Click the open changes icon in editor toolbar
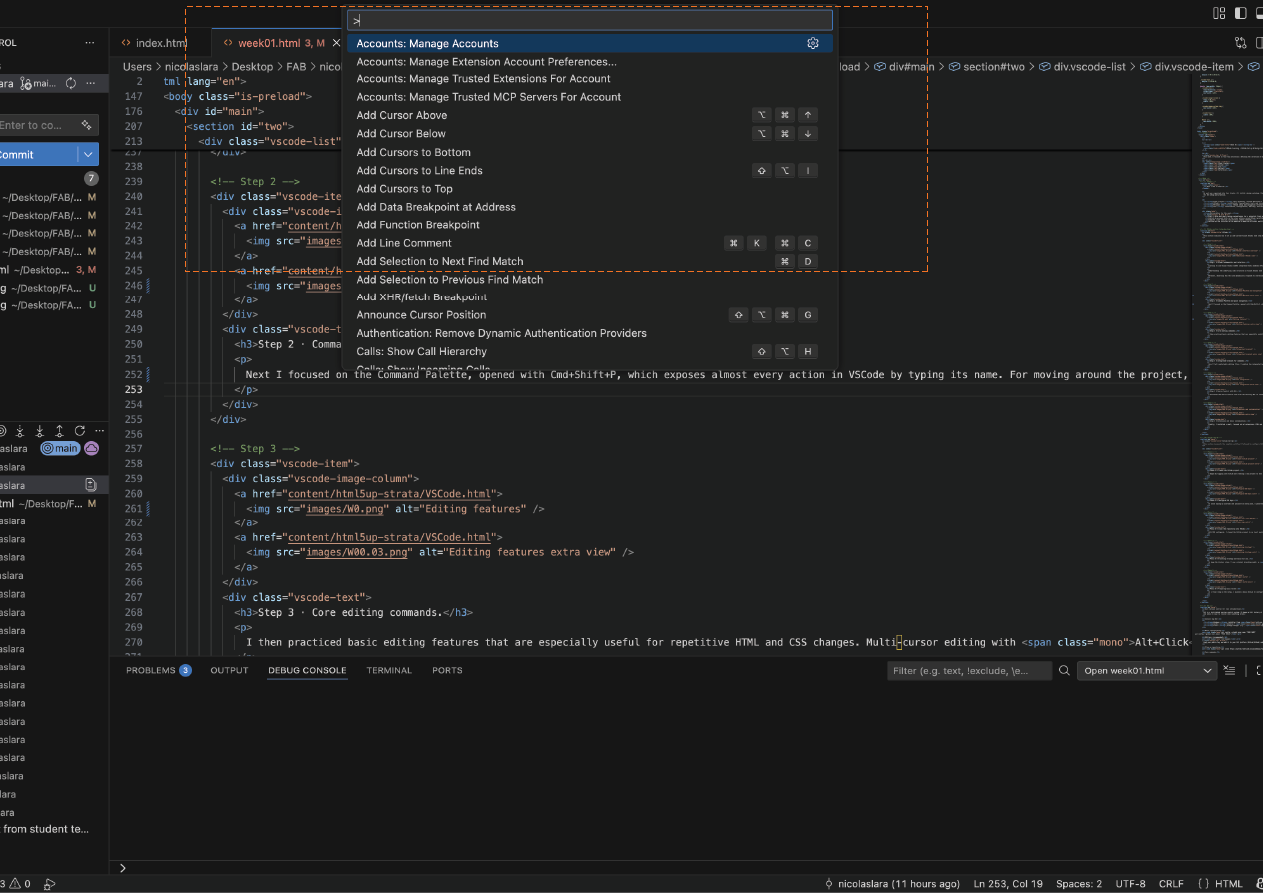Image resolution: width=1263 pixels, height=893 pixels. (1240, 43)
